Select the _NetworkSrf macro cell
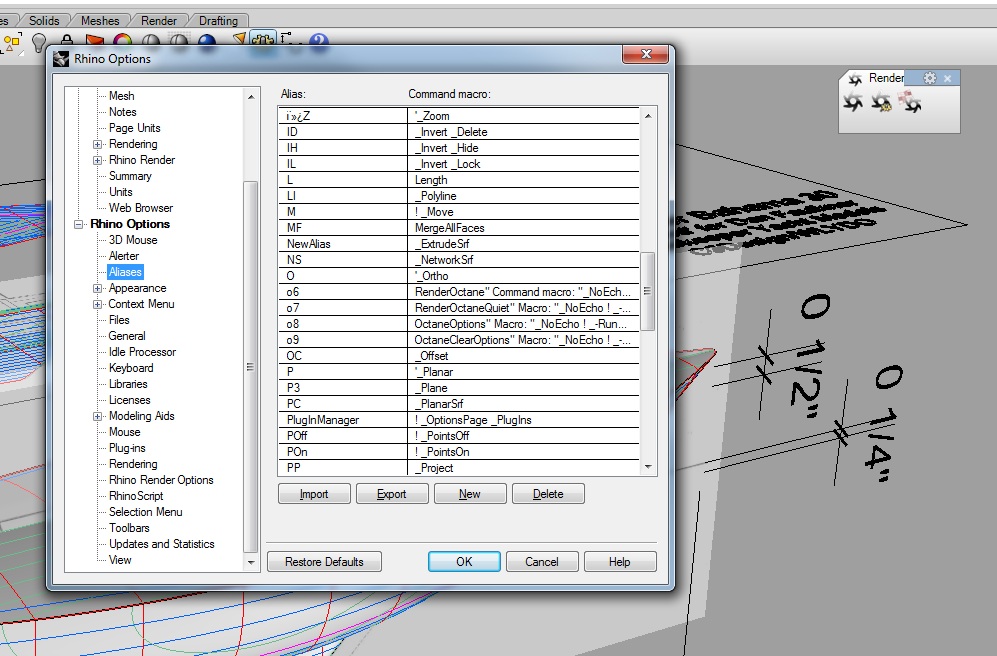This screenshot has width=997, height=656. [x=523, y=260]
